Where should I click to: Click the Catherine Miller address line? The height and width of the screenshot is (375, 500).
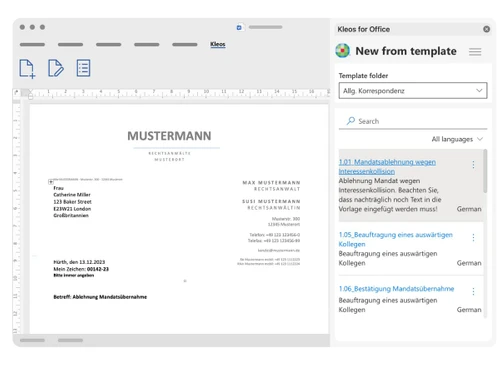[72, 195]
